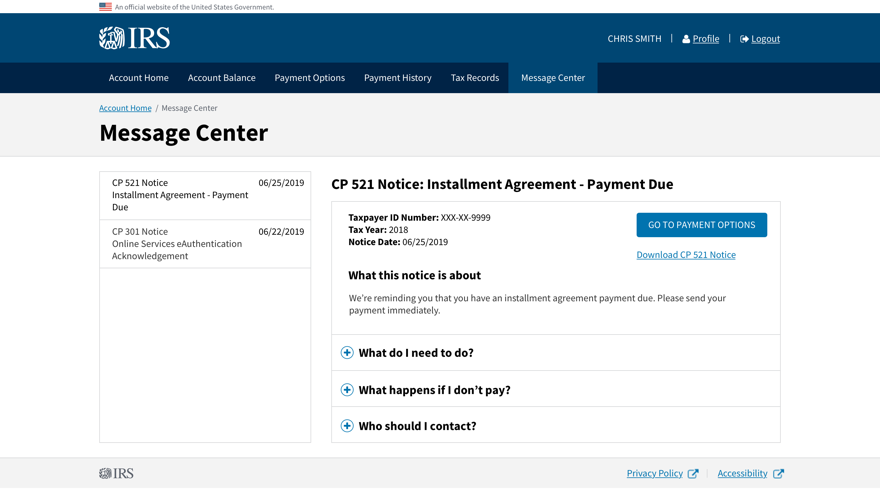Click the Account Home breadcrumb link
This screenshot has height=489, width=880.
[x=125, y=108]
